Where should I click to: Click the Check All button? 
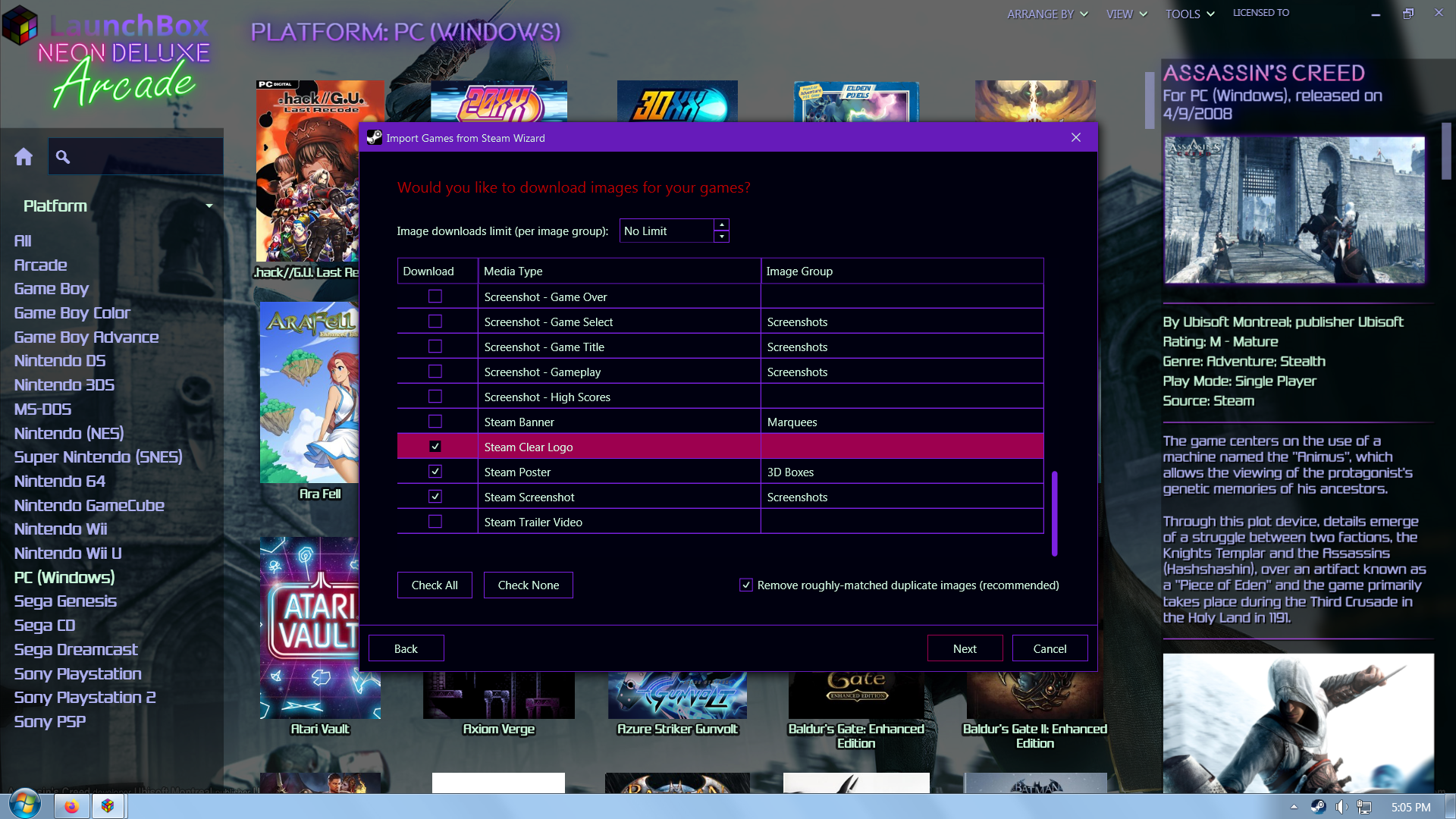tap(435, 585)
